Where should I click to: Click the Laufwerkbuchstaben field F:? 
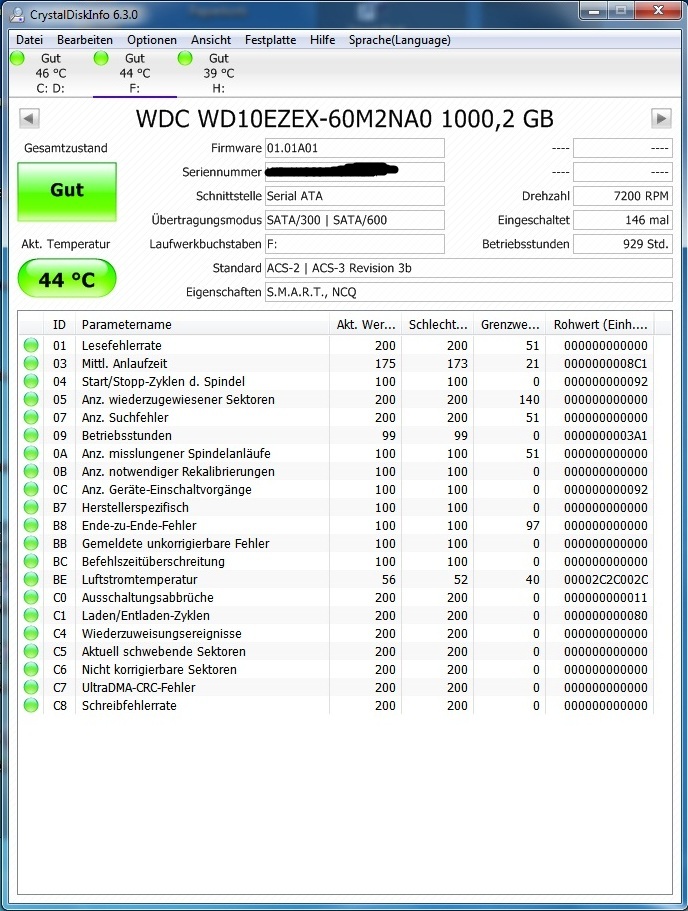(x=354, y=244)
